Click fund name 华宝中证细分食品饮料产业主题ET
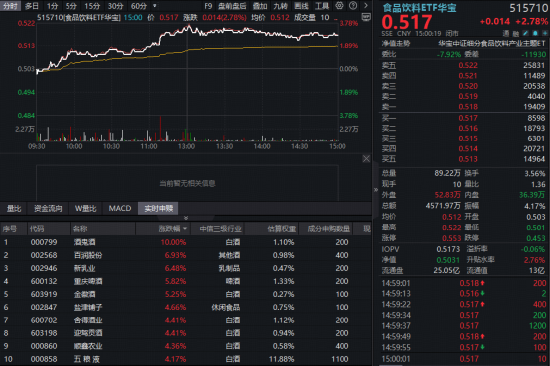The height and width of the screenshot is (366, 550). point(492,44)
